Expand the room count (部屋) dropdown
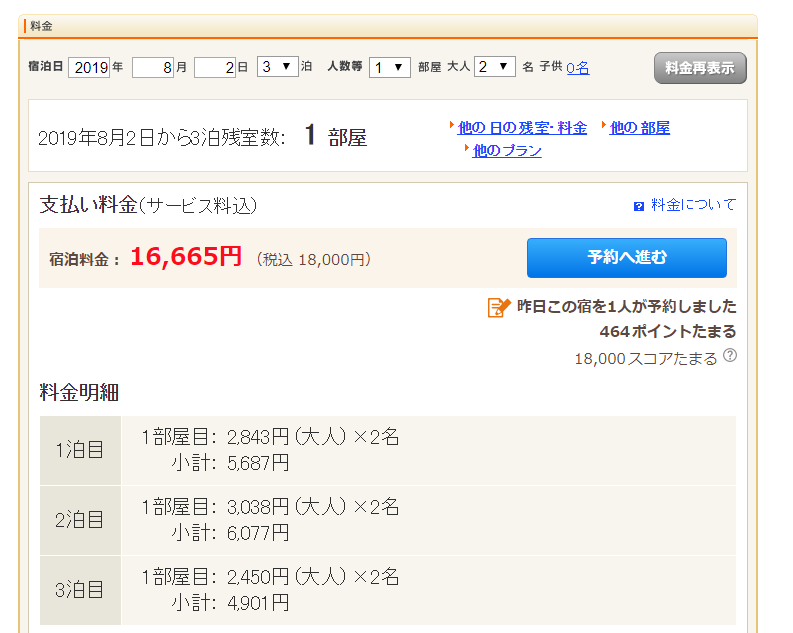This screenshot has width=793, height=633. tap(389, 67)
